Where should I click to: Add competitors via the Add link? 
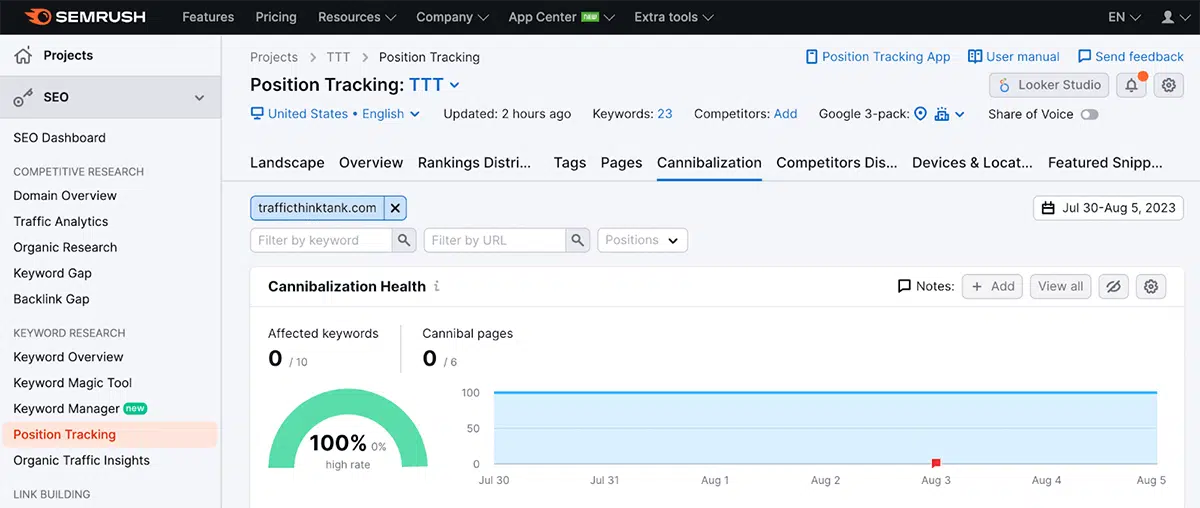click(786, 114)
